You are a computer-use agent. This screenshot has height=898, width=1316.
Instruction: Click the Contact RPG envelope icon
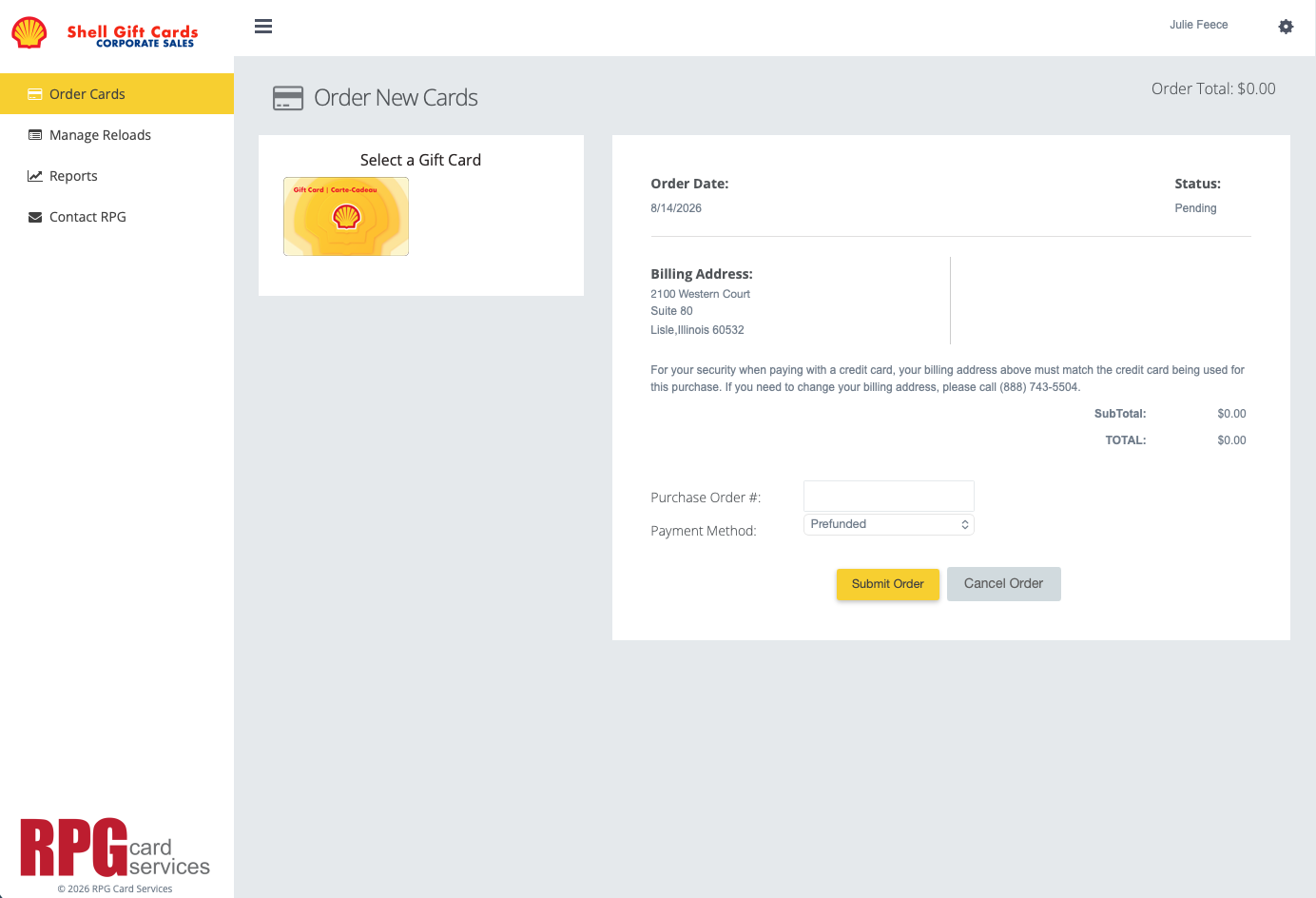coord(35,217)
